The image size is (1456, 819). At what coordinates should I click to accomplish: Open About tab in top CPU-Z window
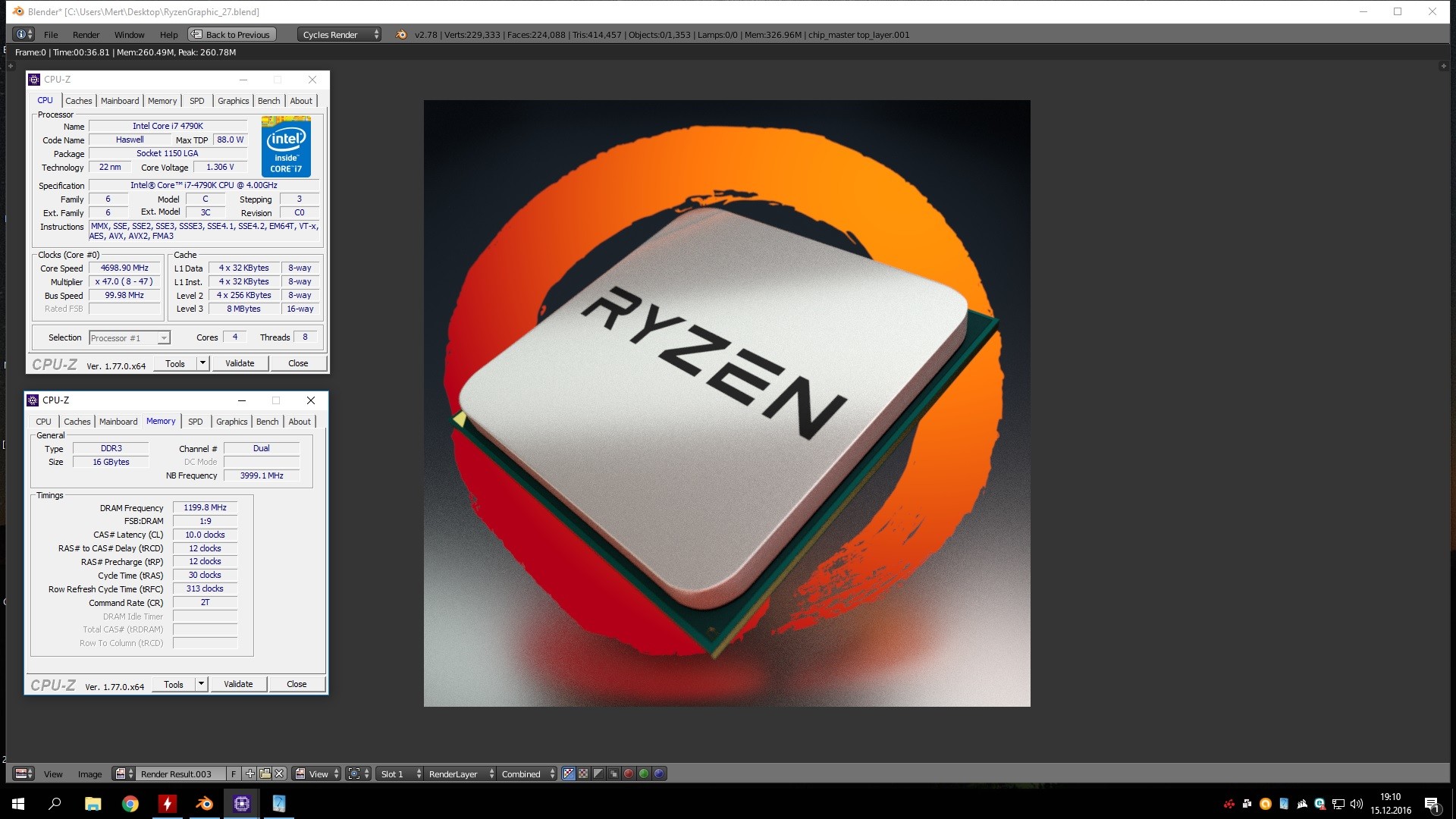[x=301, y=101]
